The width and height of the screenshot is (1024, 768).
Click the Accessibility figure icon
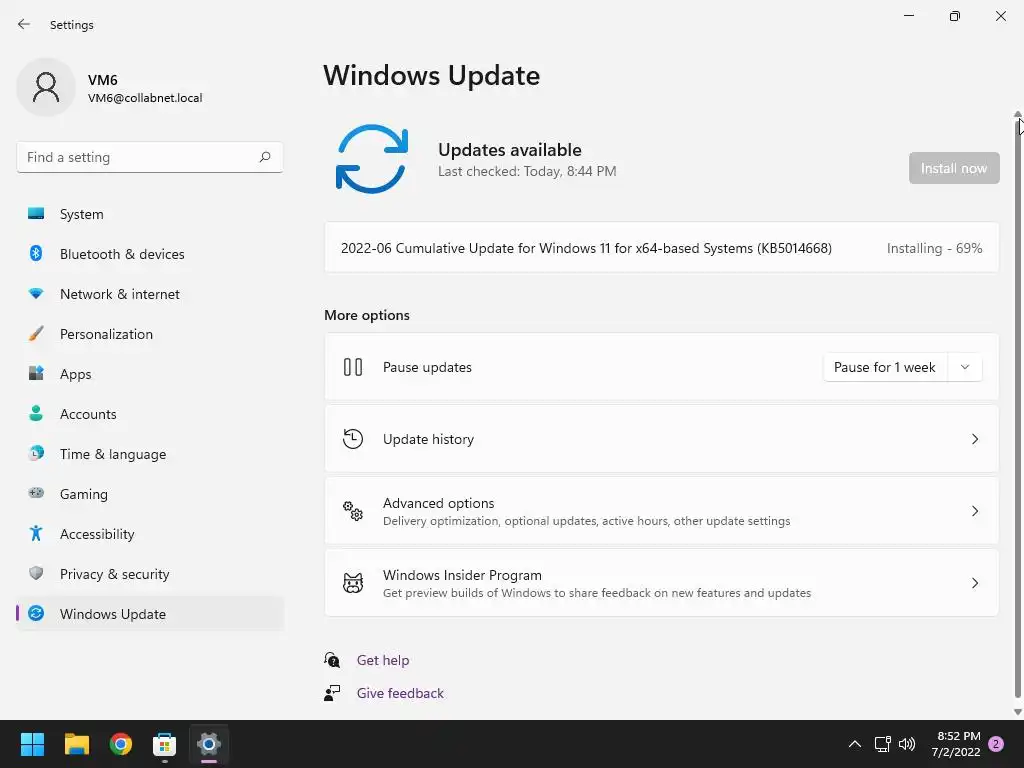pos(36,534)
